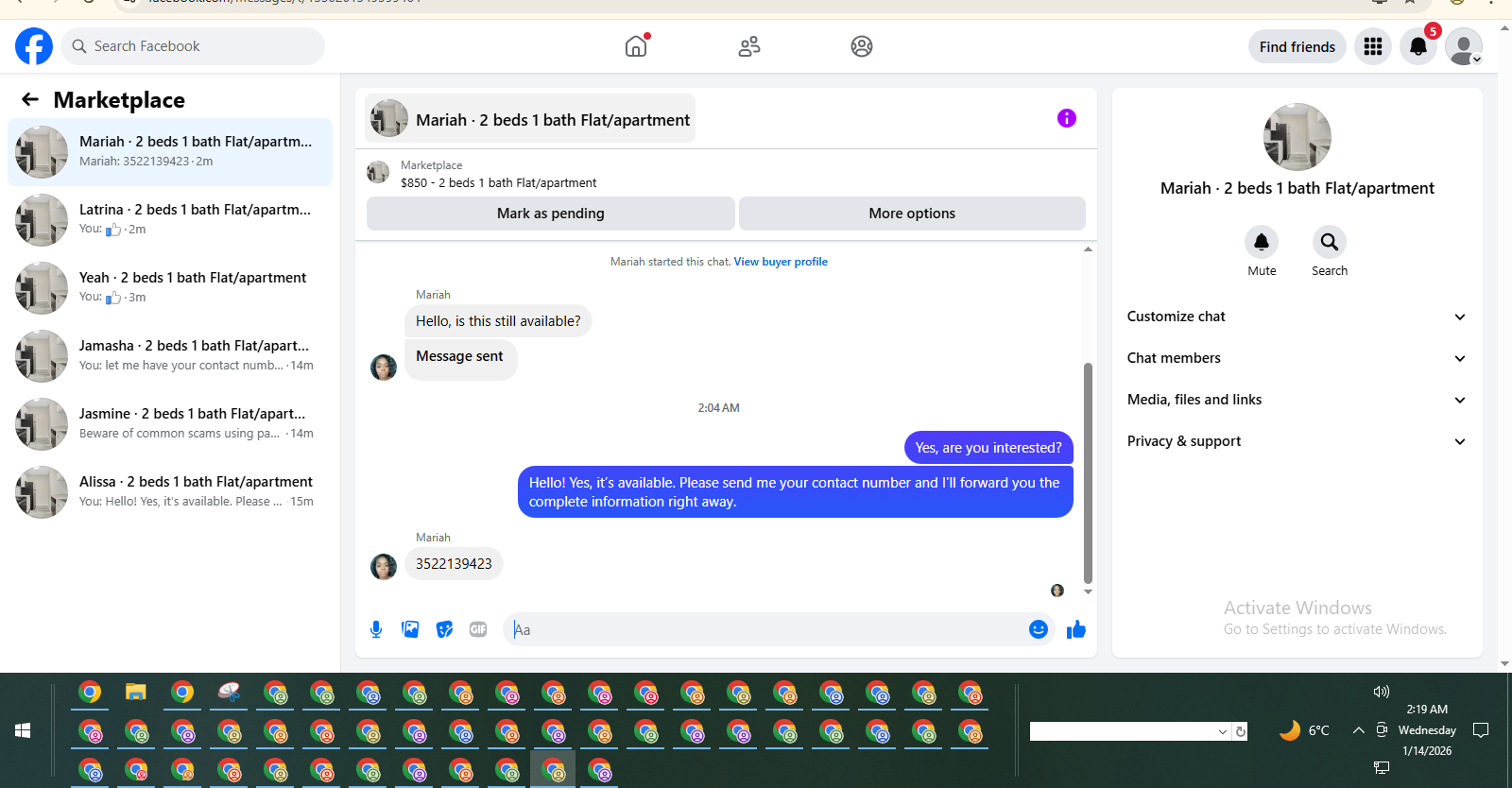Viewport: 1512px width, 788px height.
Task: Click the chat scrollbar thumb
Action: point(1088,473)
